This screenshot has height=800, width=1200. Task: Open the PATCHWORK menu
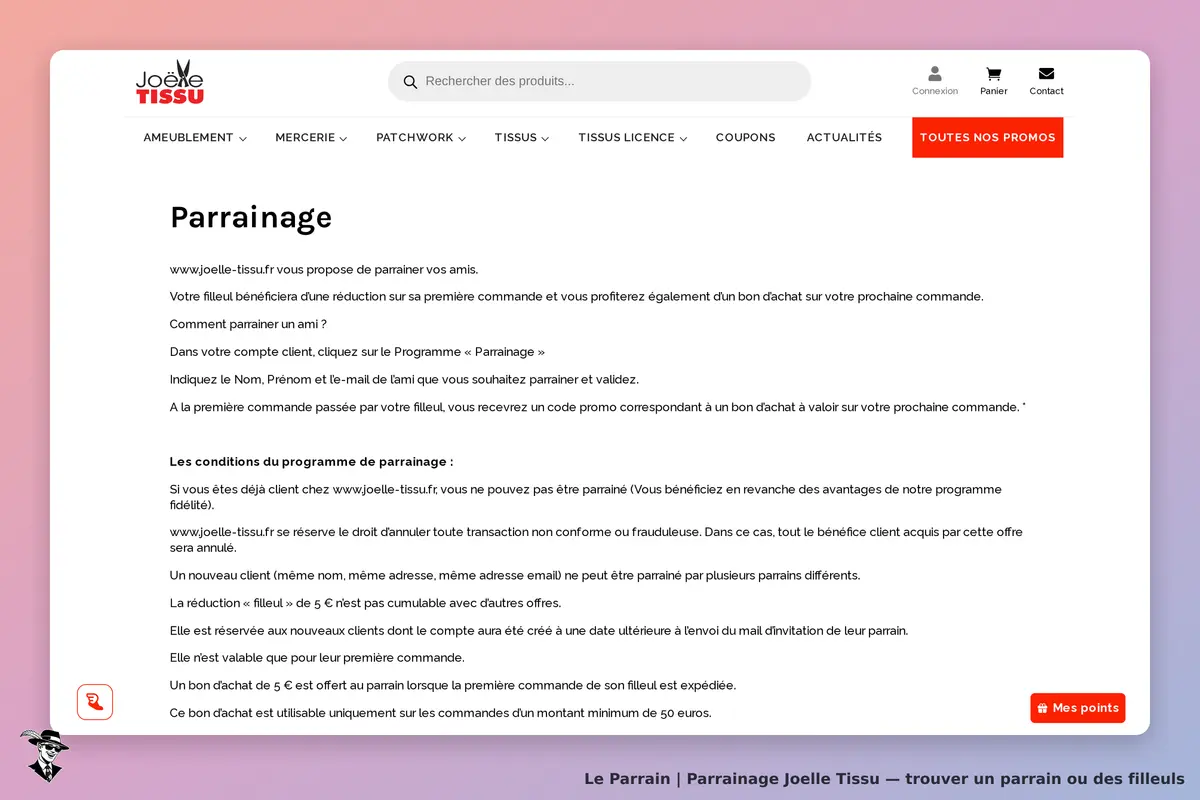point(415,138)
